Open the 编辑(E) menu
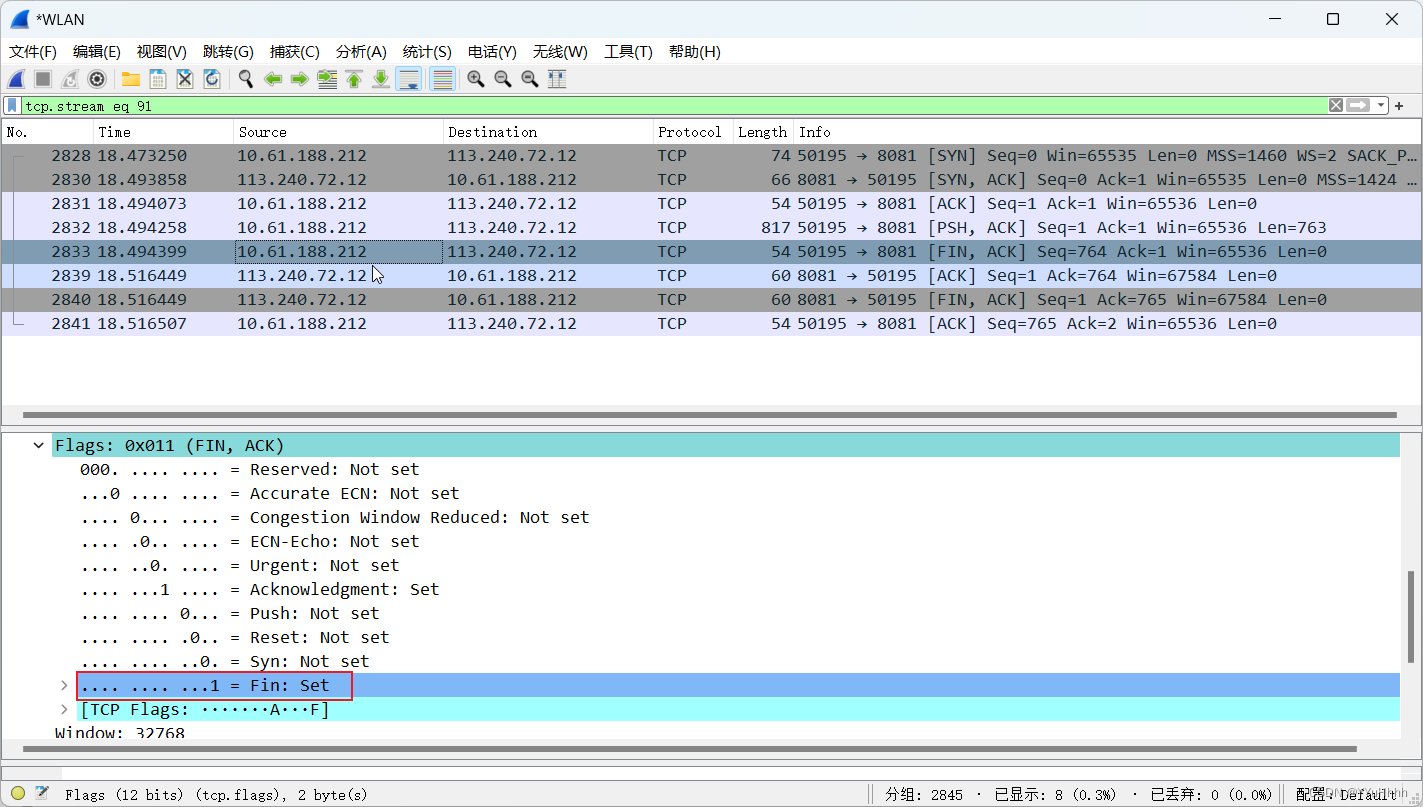 tap(97, 52)
